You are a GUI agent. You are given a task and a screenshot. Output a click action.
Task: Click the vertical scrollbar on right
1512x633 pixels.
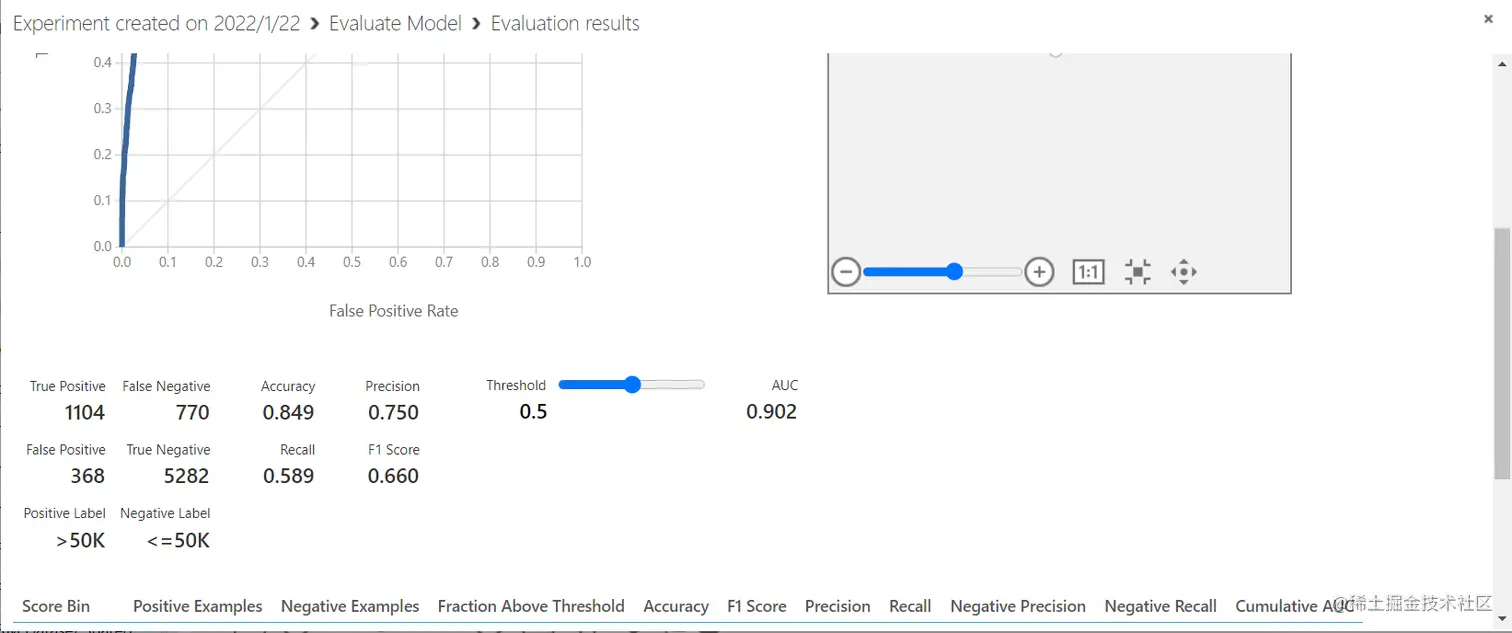pos(1502,350)
